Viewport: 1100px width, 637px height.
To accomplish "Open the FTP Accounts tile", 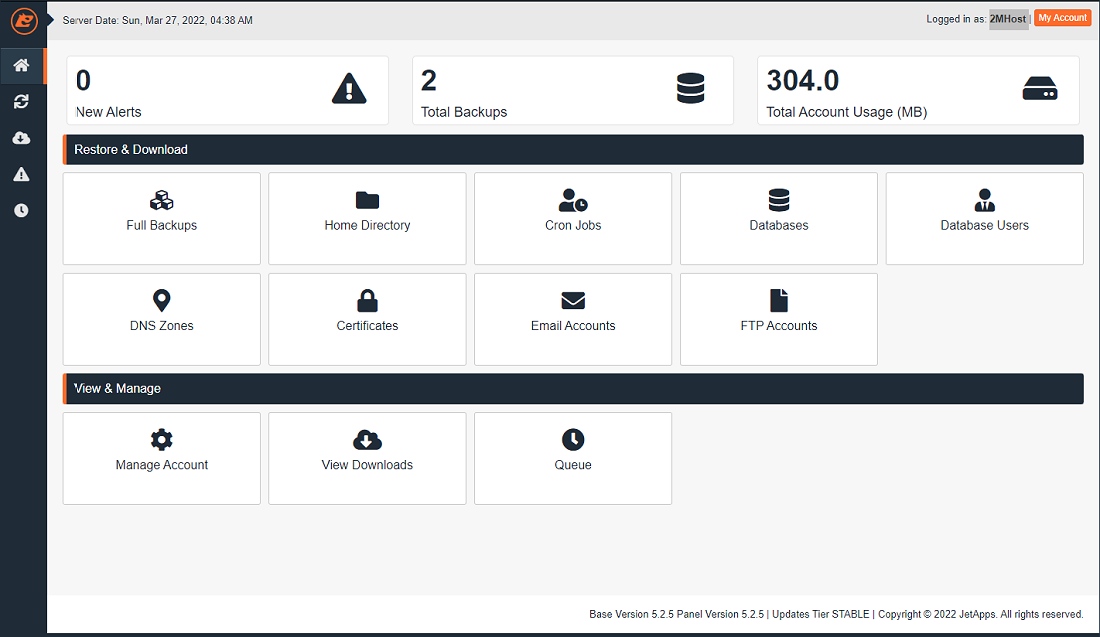I will 779,318.
